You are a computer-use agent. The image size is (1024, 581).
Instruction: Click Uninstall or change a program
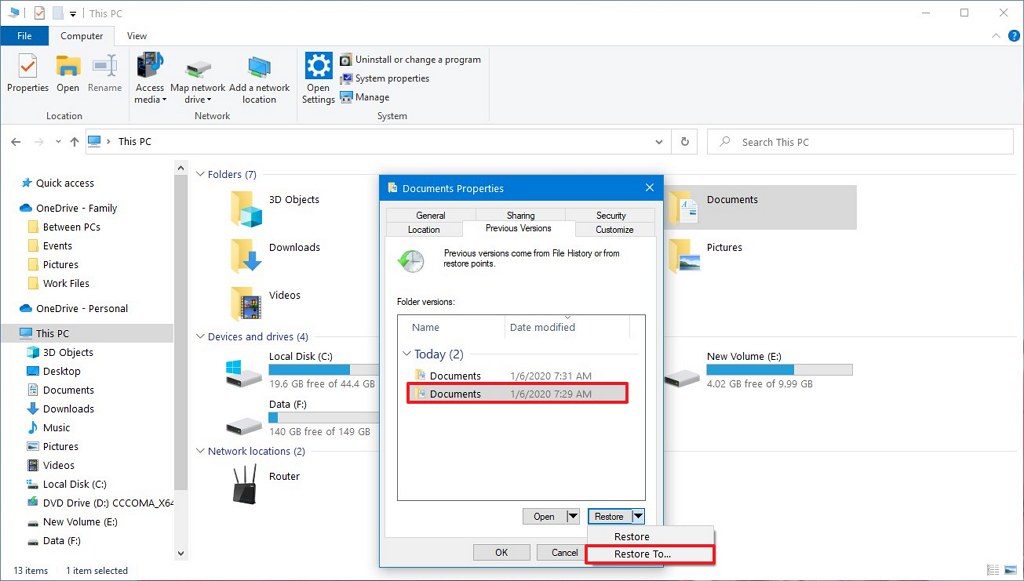[417, 60]
